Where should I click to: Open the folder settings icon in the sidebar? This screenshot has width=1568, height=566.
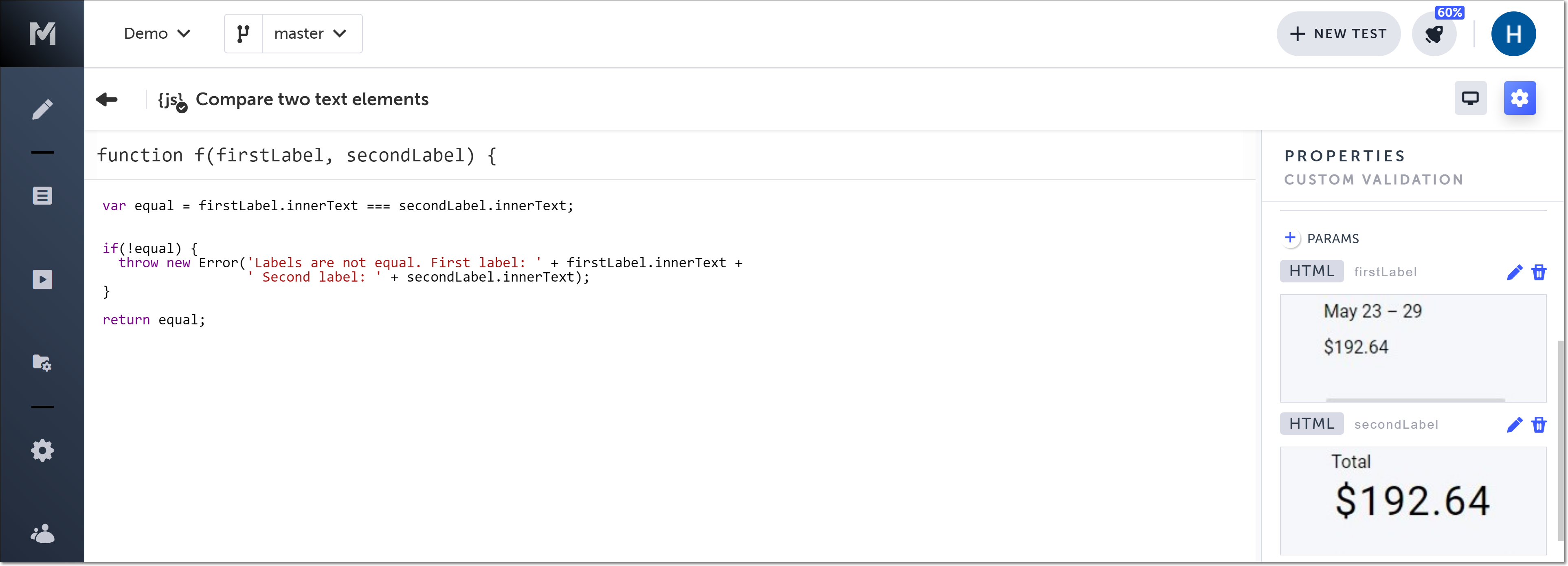point(42,363)
